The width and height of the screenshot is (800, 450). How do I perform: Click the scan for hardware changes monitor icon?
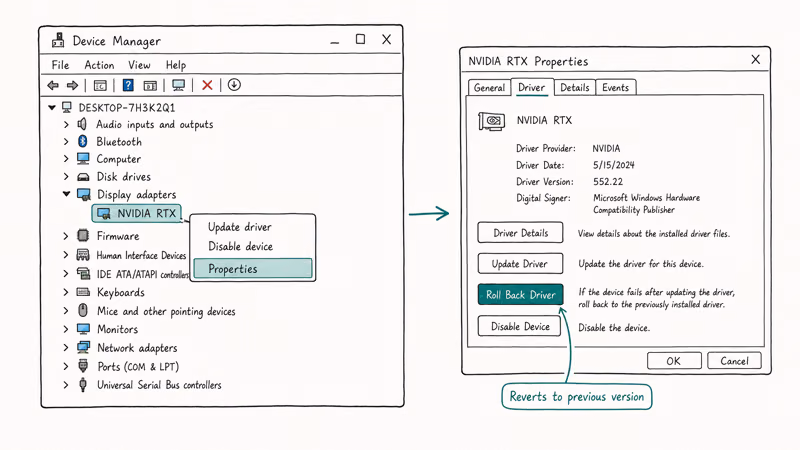click(x=178, y=85)
